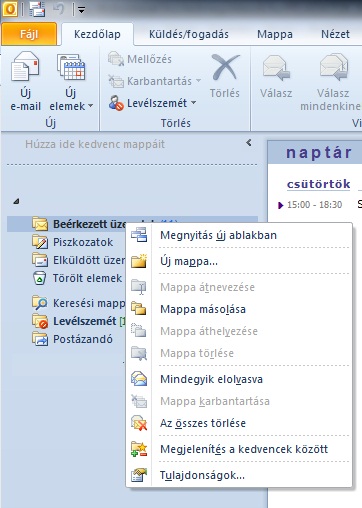
Task: Collapse the mailbox tree triangle
Action: [16, 201]
